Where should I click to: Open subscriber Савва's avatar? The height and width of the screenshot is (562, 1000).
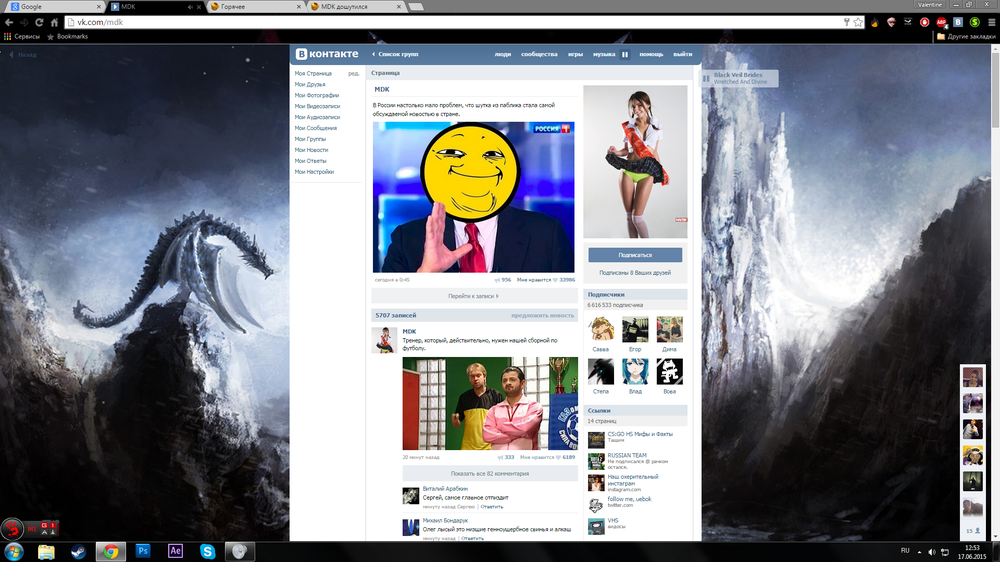pos(601,330)
